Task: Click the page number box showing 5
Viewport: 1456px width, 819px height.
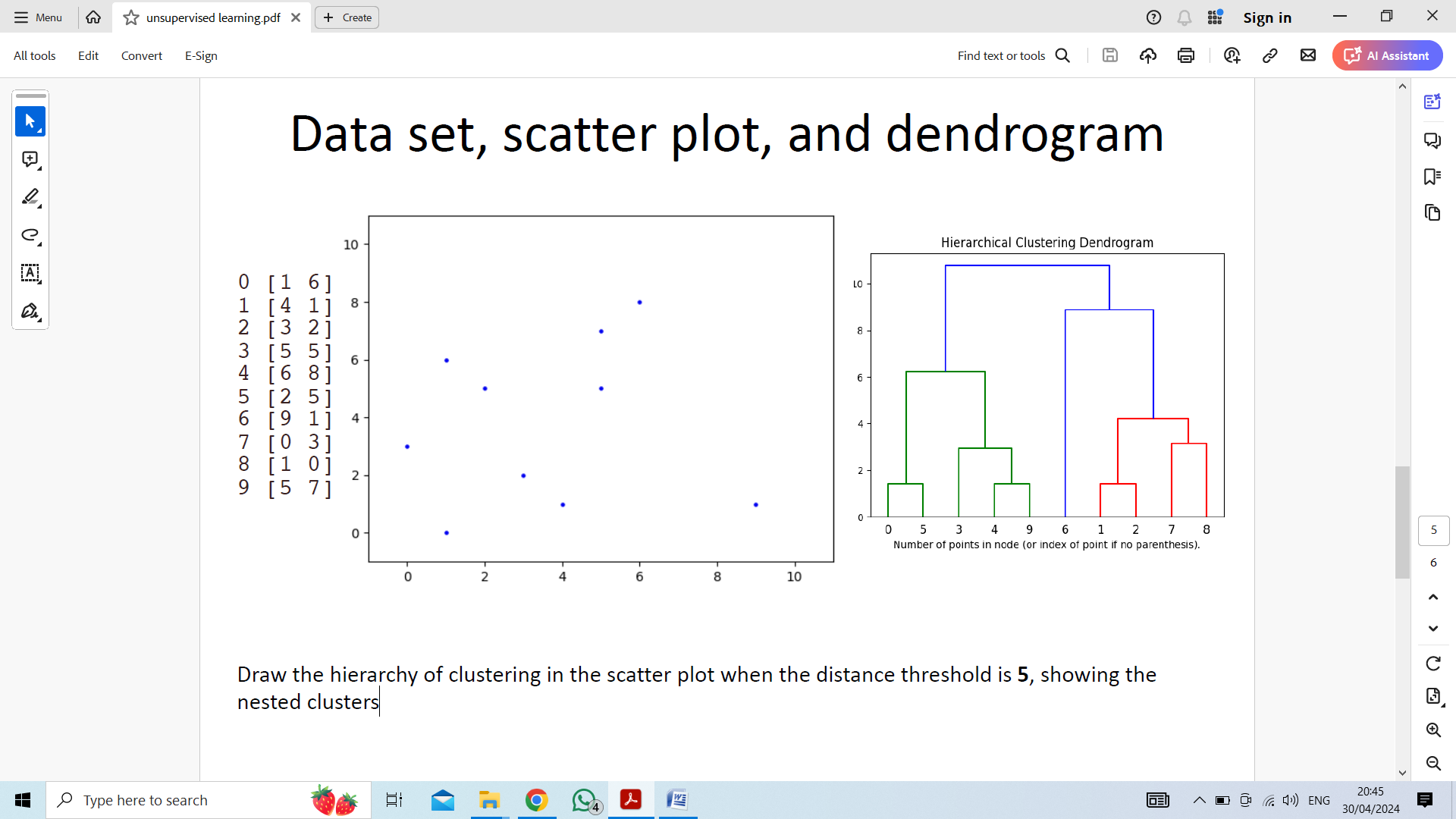Action: click(1433, 530)
